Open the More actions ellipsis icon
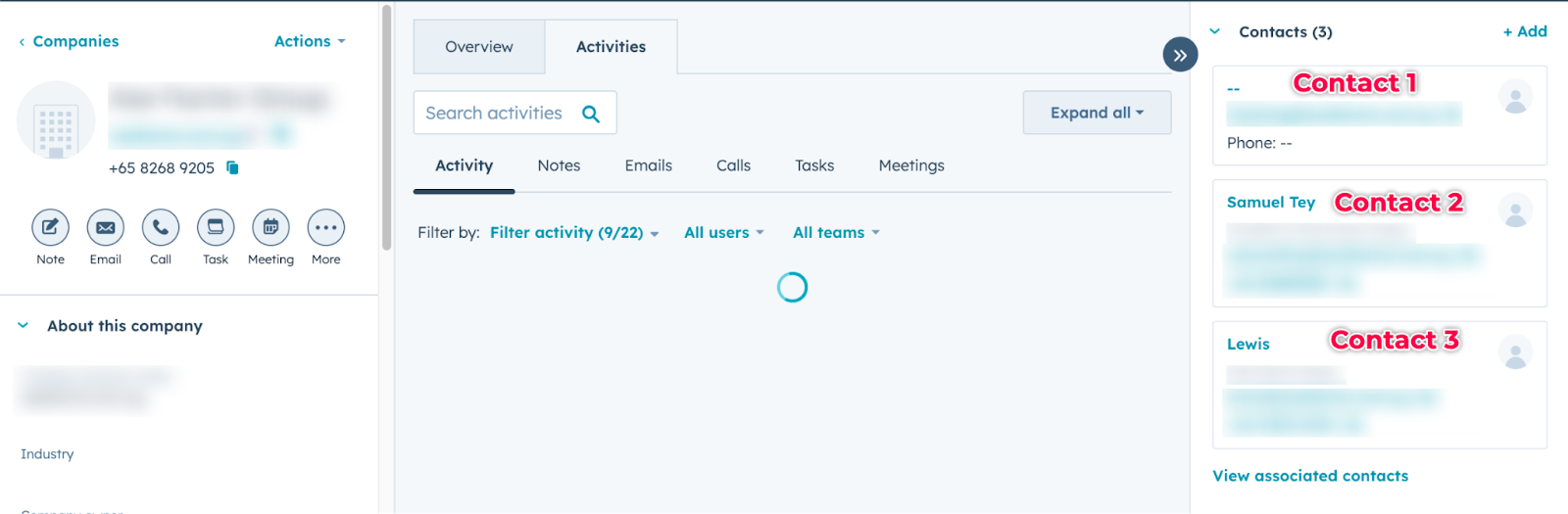 coord(326,228)
